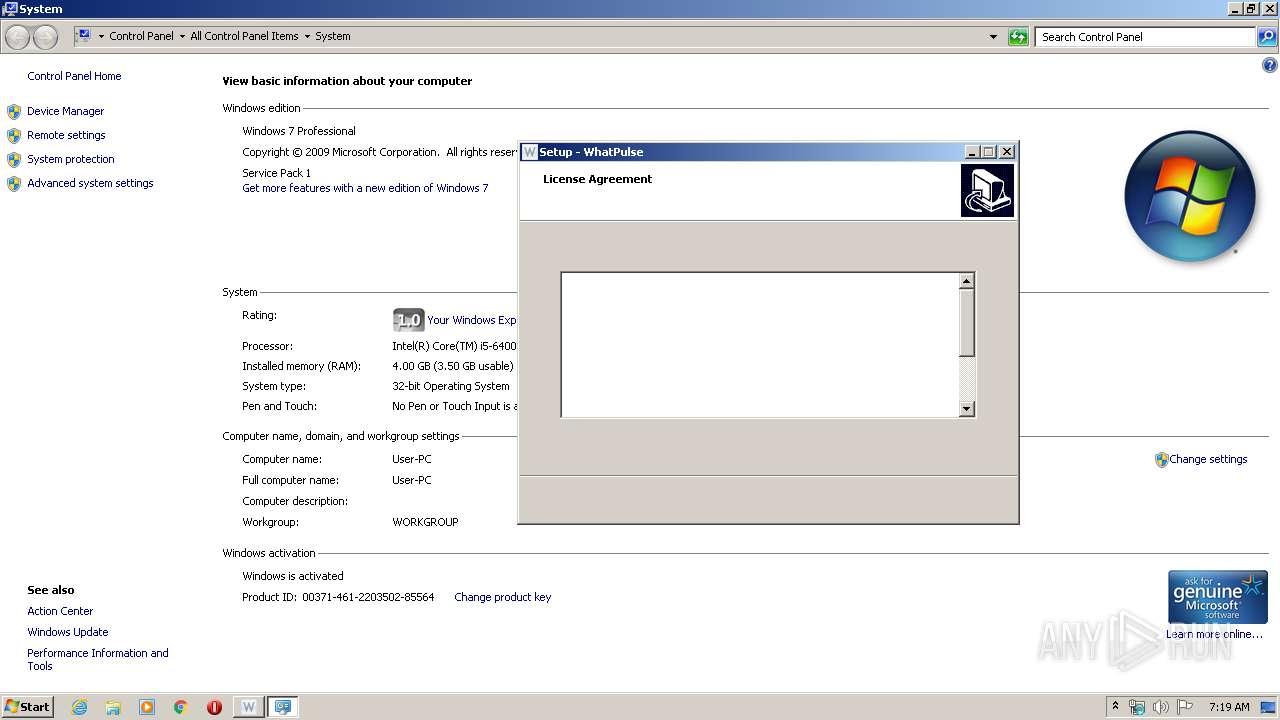
Task: Click the Show desktop button
Action: coord(1268,707)
